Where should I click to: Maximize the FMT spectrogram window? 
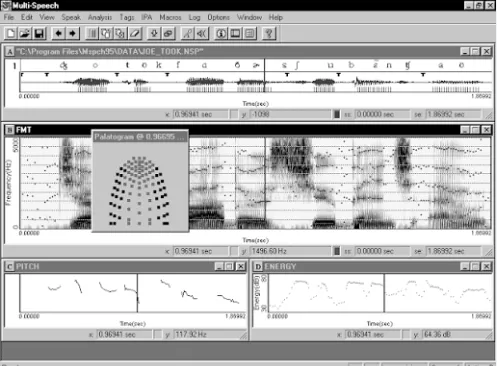[x=476, y=130]
